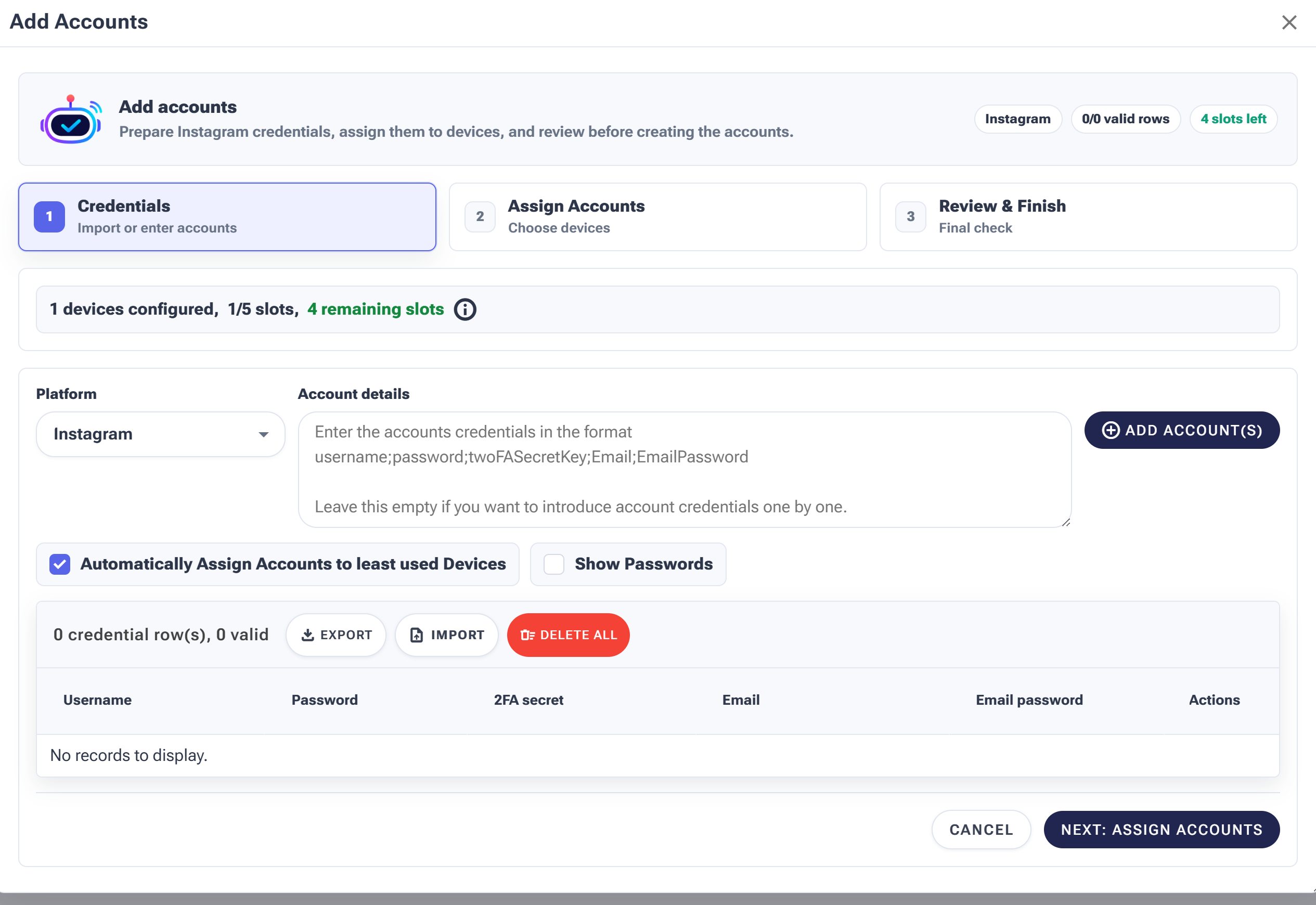
Task: Go to the Assign Accounts step
Action: pyautogui.click(x=657, y=216)
